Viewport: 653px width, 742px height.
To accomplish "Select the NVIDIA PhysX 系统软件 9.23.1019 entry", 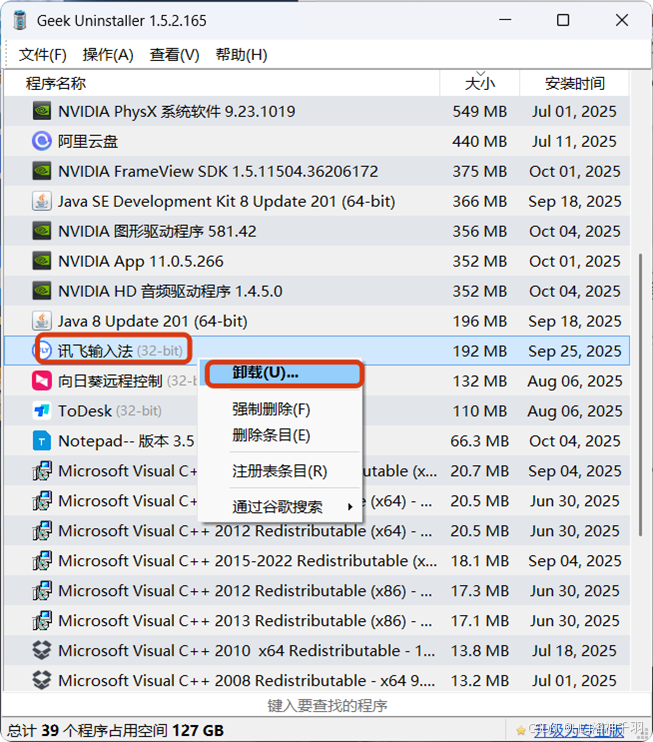I will (317, 112).
